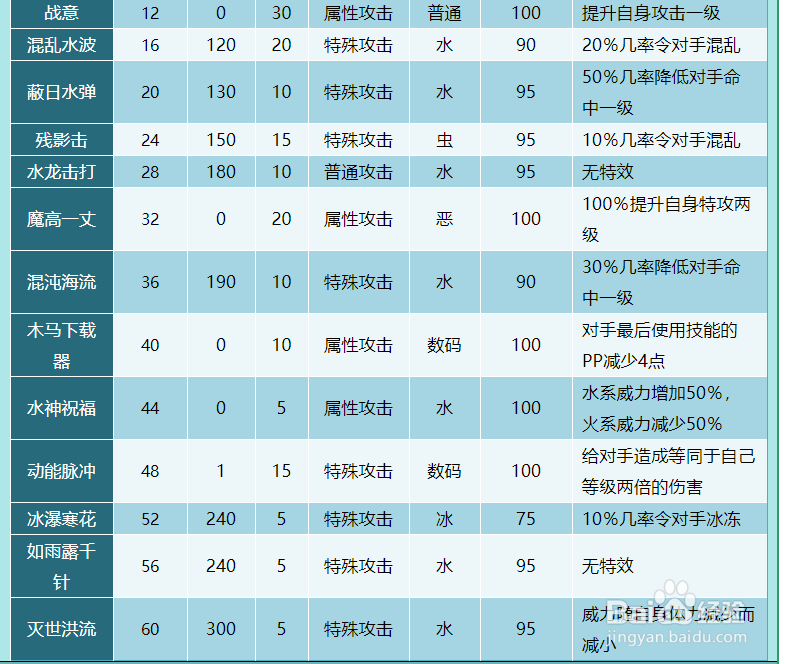Screen dimensions: 790x664
Task: Select the effect 10%几率令对手冰冻
Action: (x=661, y=518)
